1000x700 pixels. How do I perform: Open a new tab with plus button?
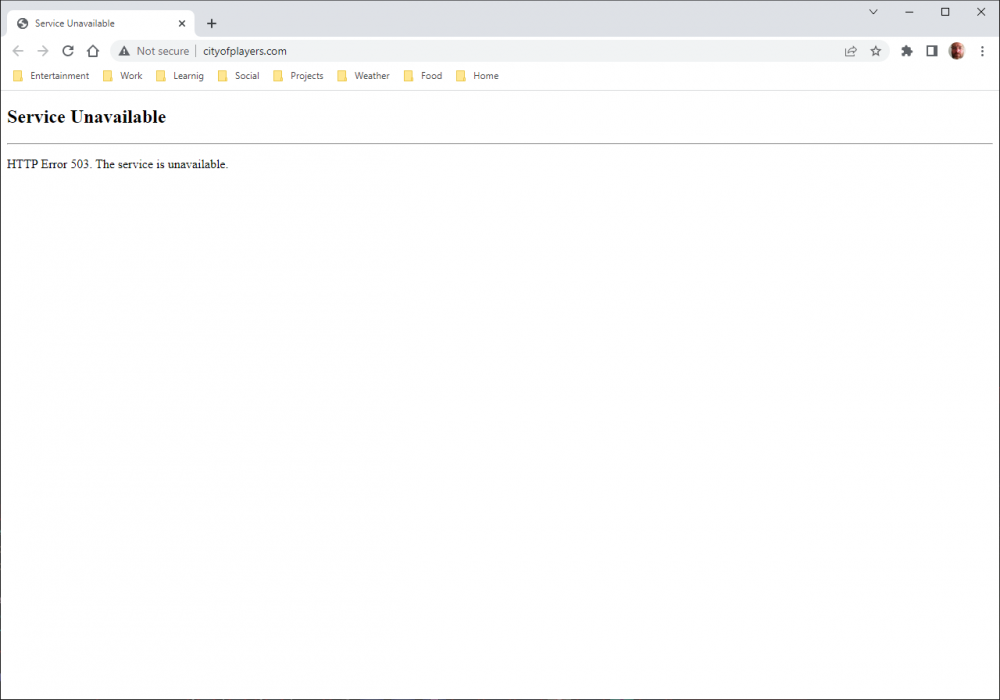211,23
